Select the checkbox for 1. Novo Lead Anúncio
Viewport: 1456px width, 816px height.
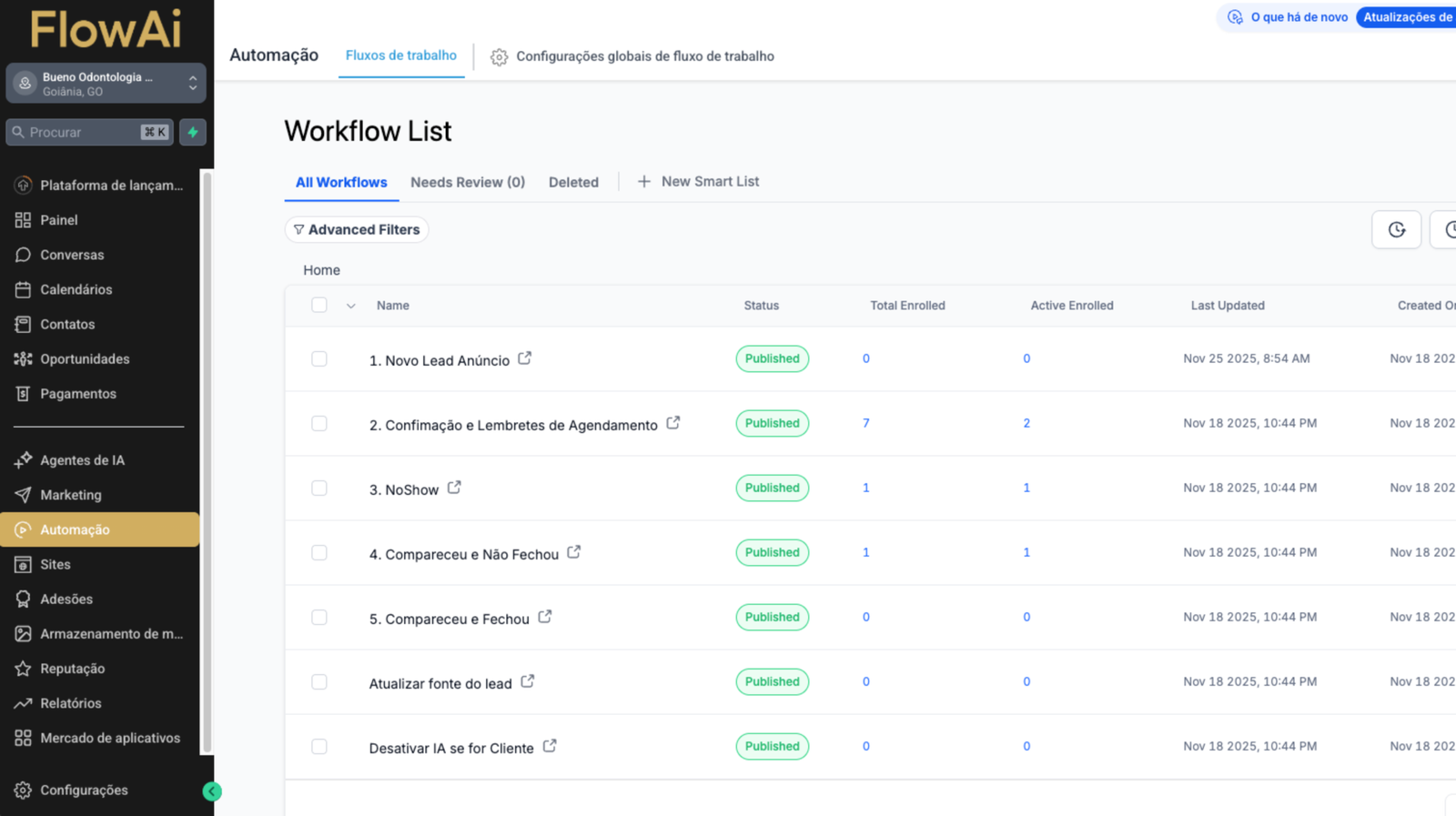pyautogui.click(x=319, y=358)
